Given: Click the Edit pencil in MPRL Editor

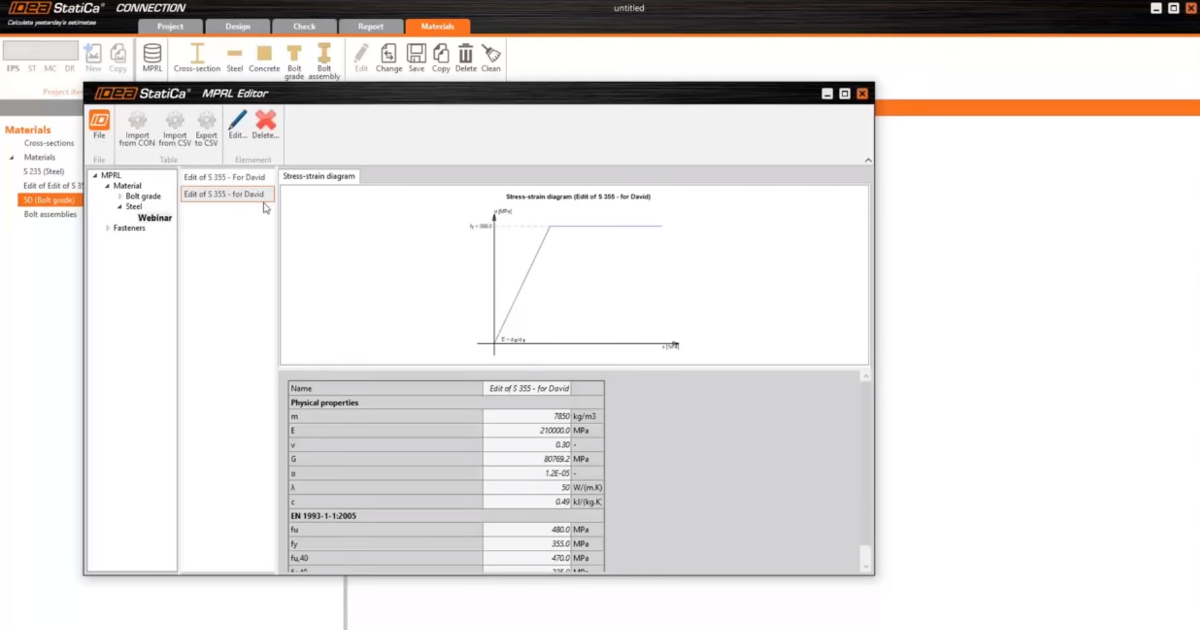Looking at the screenshot, I should coord(237,125).
